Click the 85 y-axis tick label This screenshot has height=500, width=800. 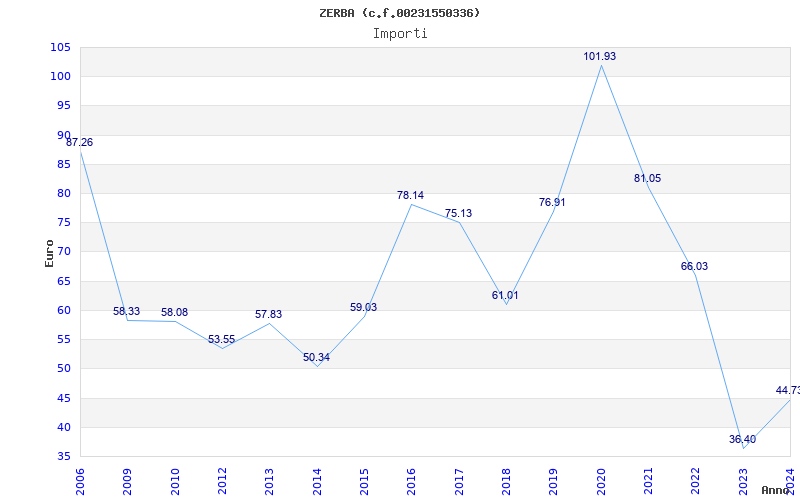pos(63,164)
